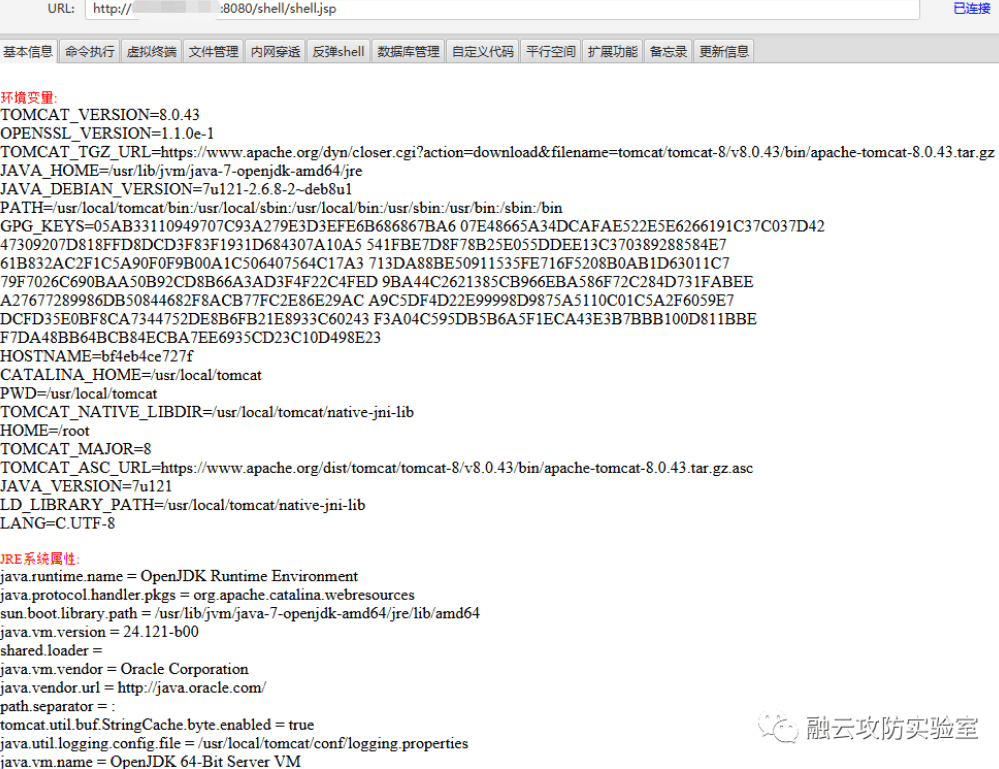Go to the 内网穿透 tab
This screenshot has height=769, width=999.
[275, 51]
